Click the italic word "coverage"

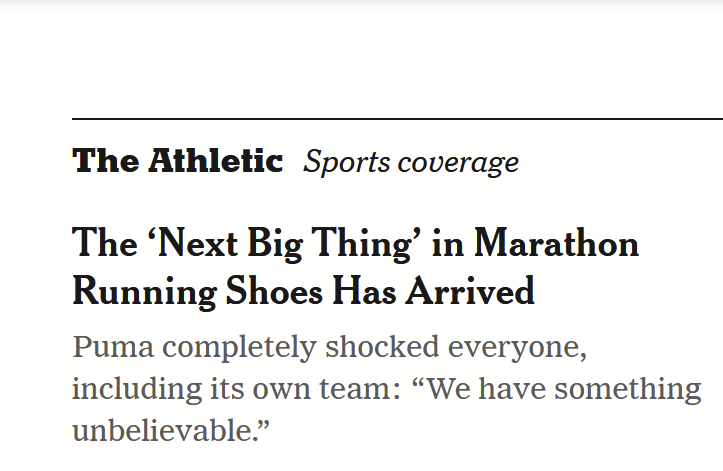point(456,162)
